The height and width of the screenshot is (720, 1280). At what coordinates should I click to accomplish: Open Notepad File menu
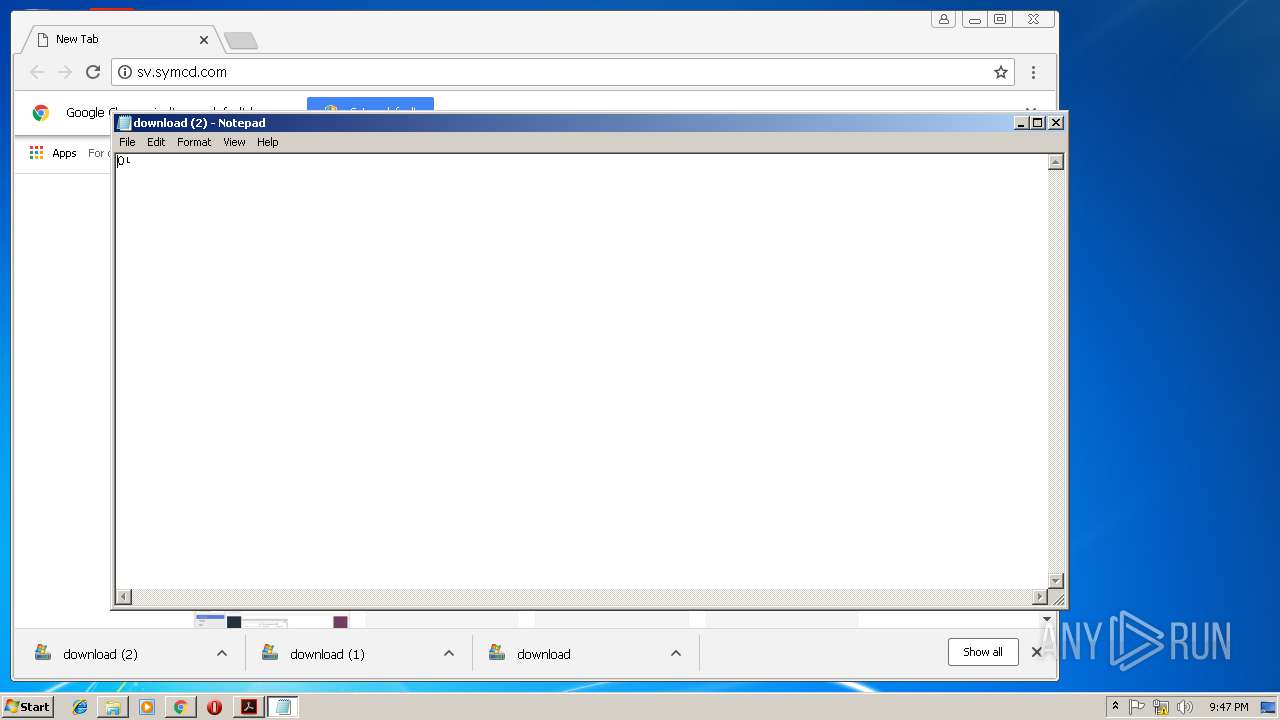coord(127,142)
